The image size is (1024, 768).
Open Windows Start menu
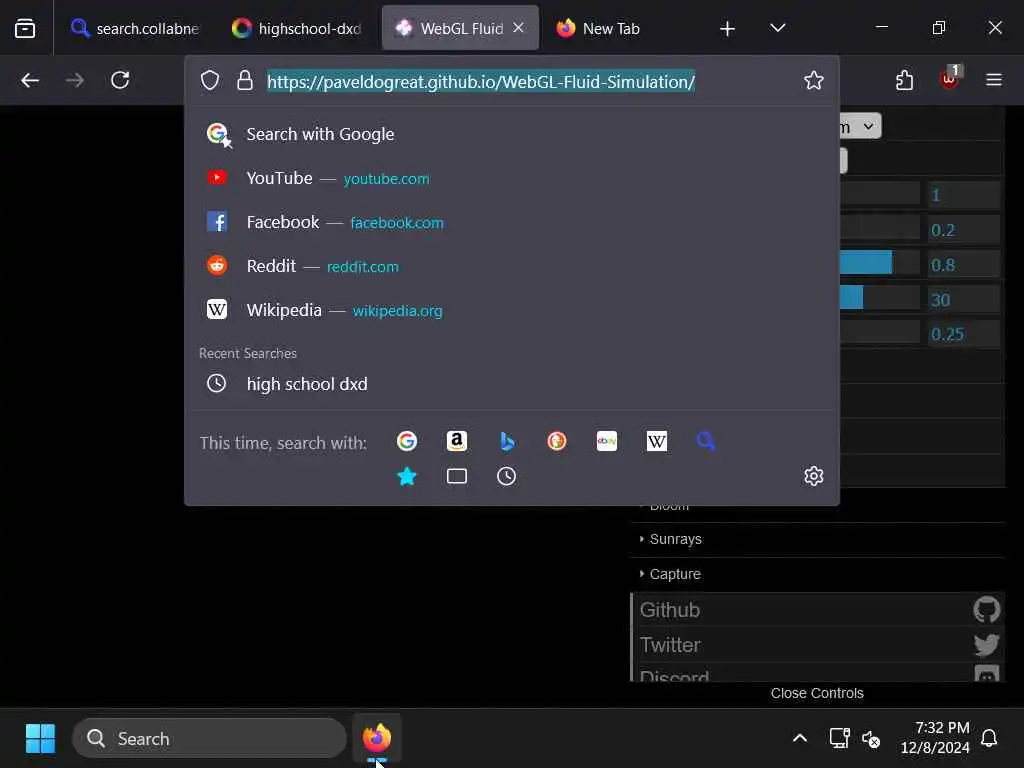[x=40, y=739]
